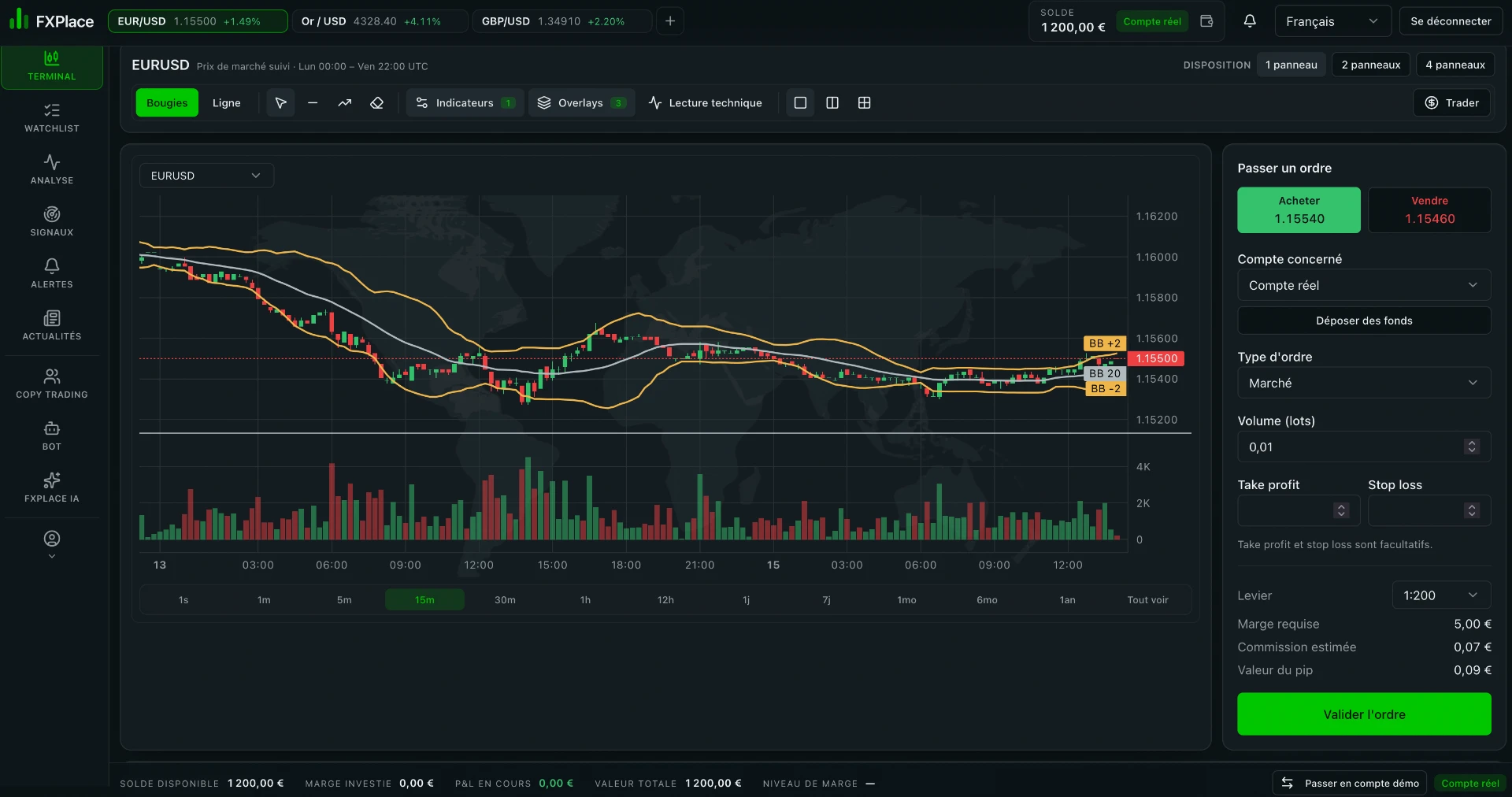Open the Alertes bell in sidebar

(x=52, y=273)
